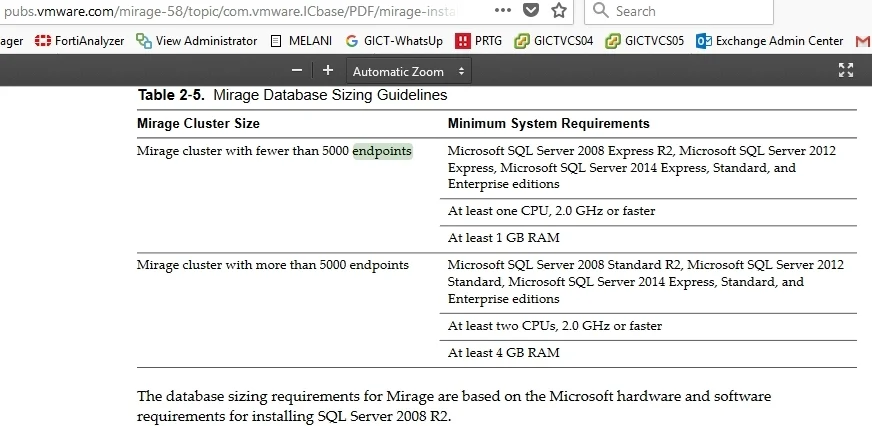Zoom out the PDF with minus button
The height and width of the screenshot is (426, 872).
click(x=297, y=71)
